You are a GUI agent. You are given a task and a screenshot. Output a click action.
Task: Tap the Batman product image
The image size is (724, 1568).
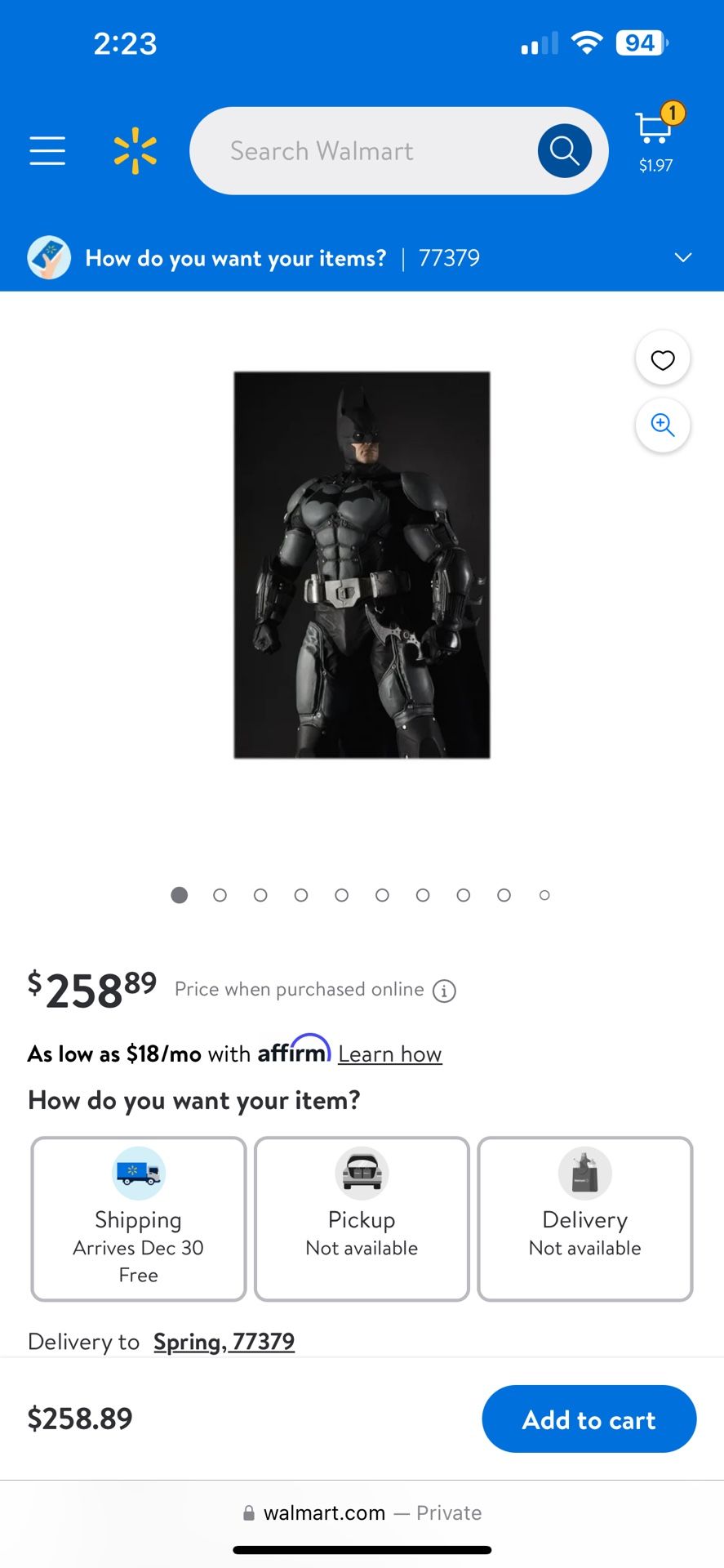pyautogui.click(x=362, y=565)
